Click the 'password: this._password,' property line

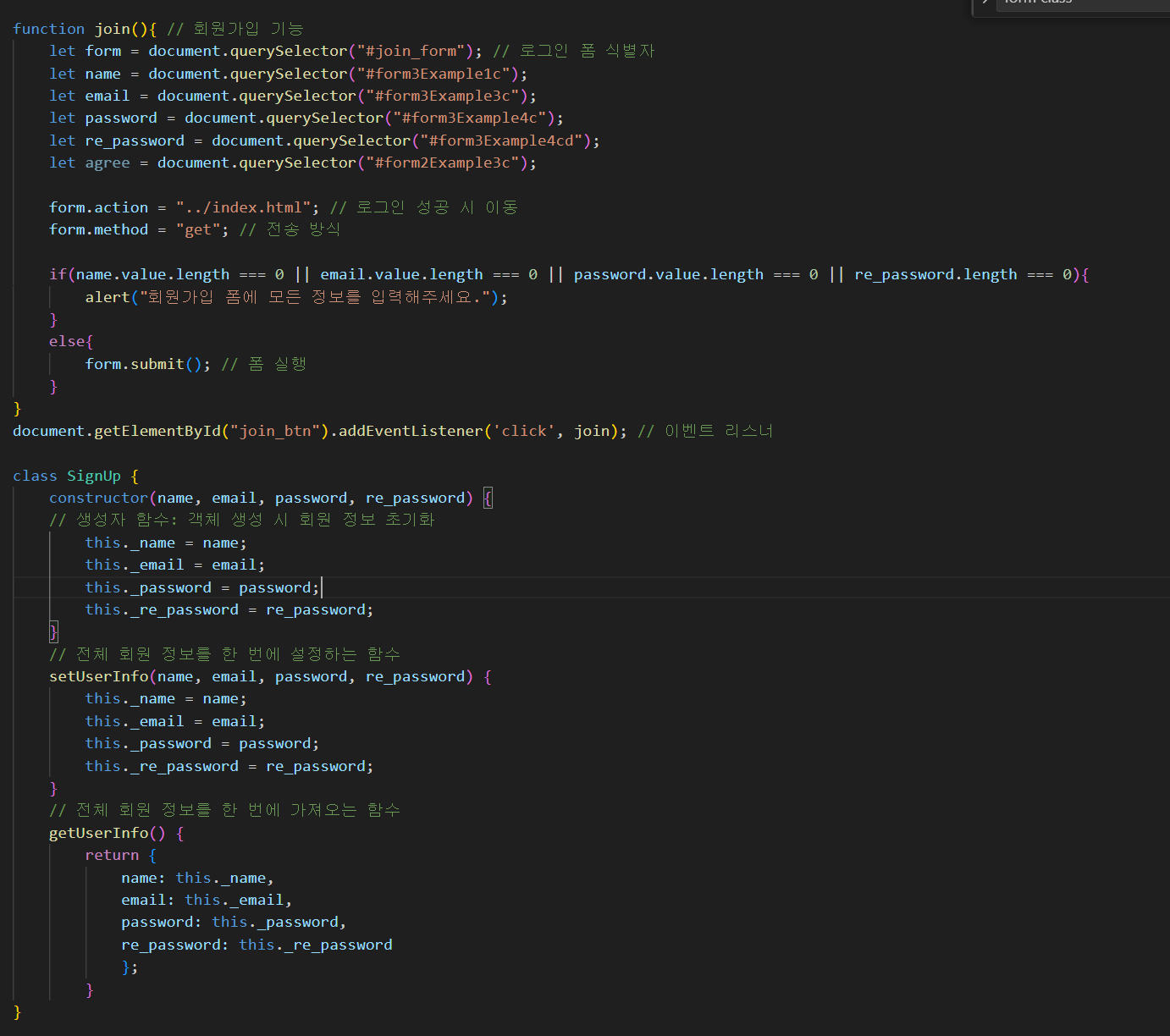tap(234, 922)
